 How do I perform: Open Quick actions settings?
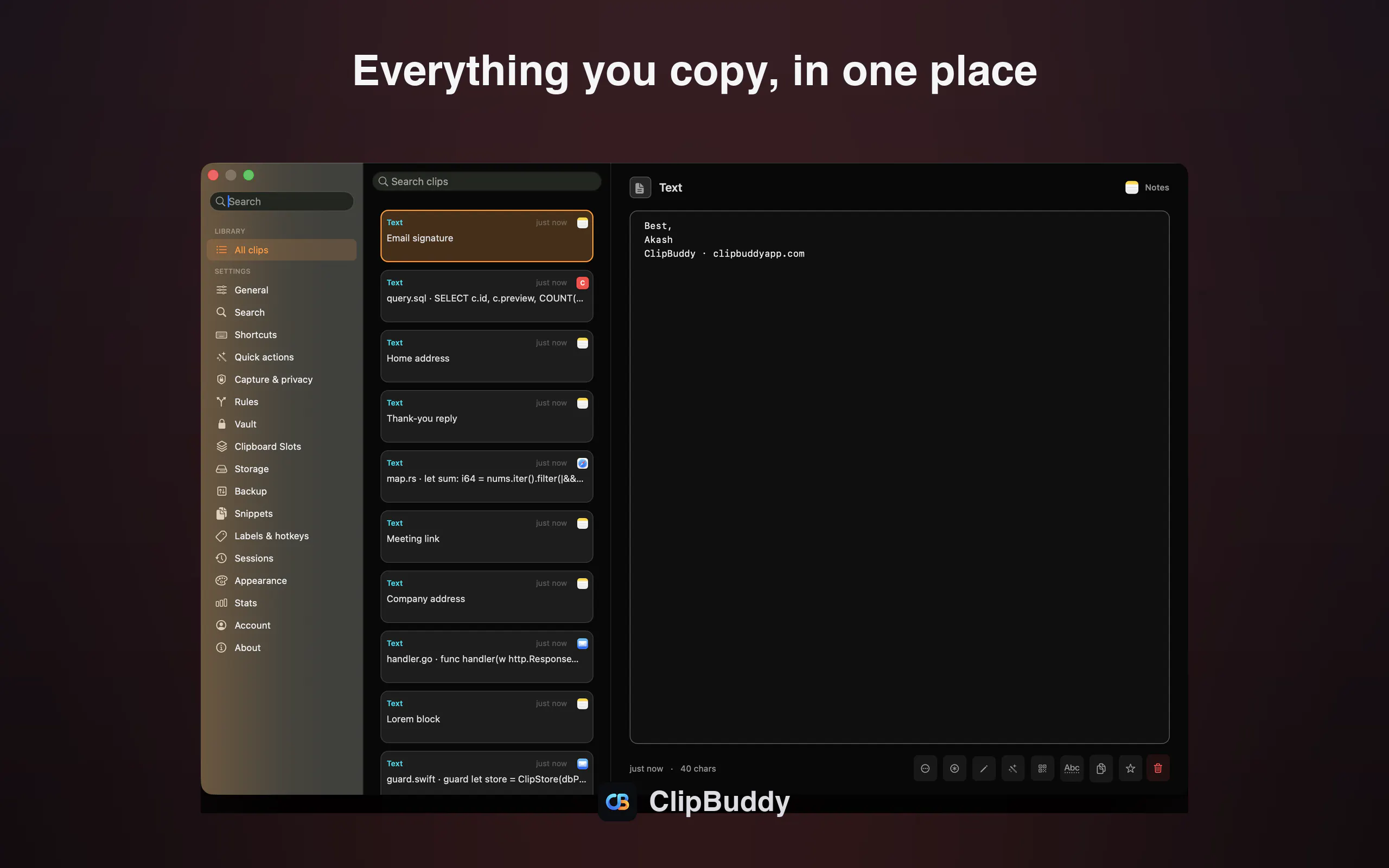(281, 357)
